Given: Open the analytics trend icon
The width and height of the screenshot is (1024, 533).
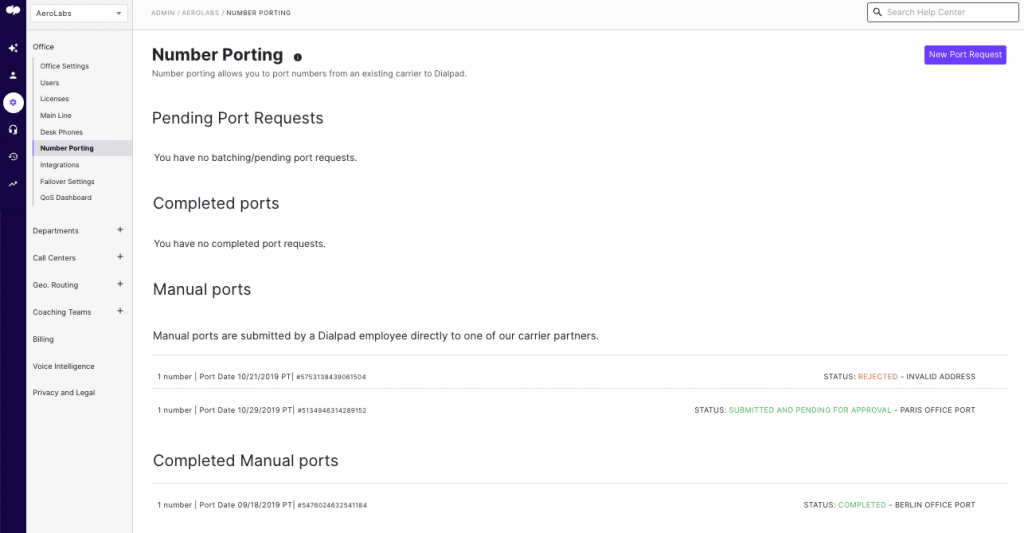Looking at the screenshot, I should tap(13, 183).
